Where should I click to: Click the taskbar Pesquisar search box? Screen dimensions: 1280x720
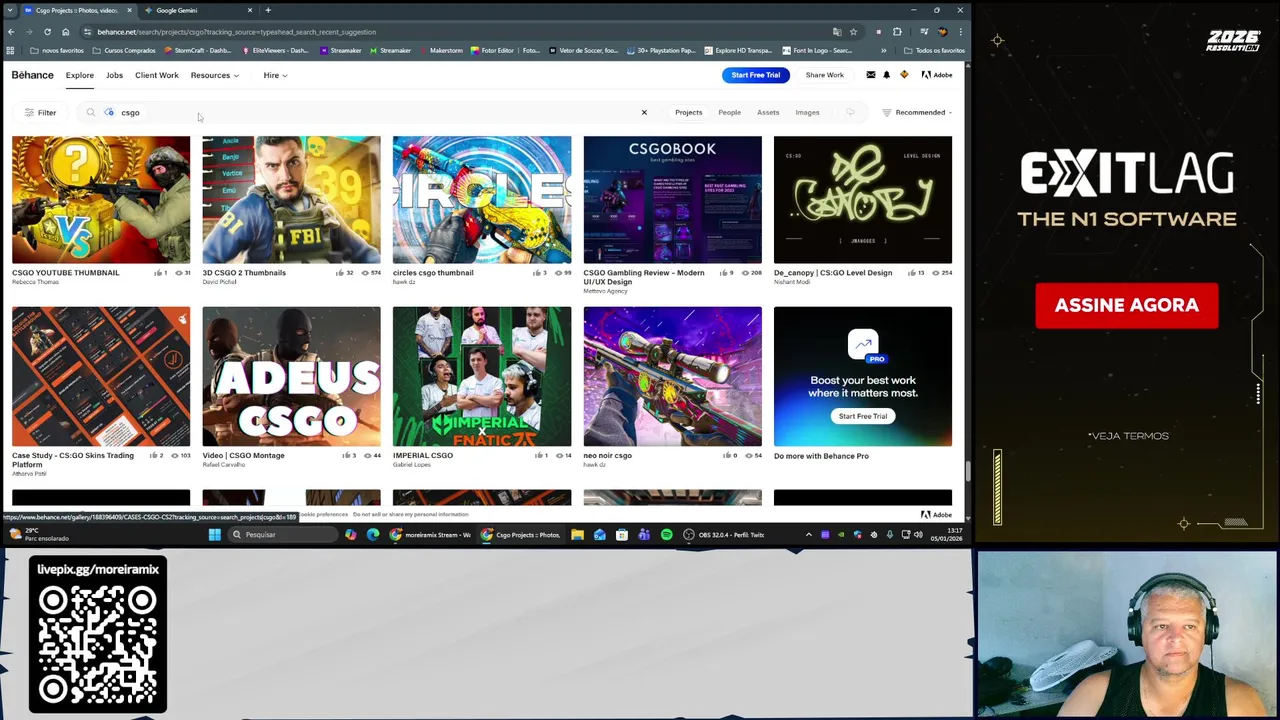click(283, 535)
